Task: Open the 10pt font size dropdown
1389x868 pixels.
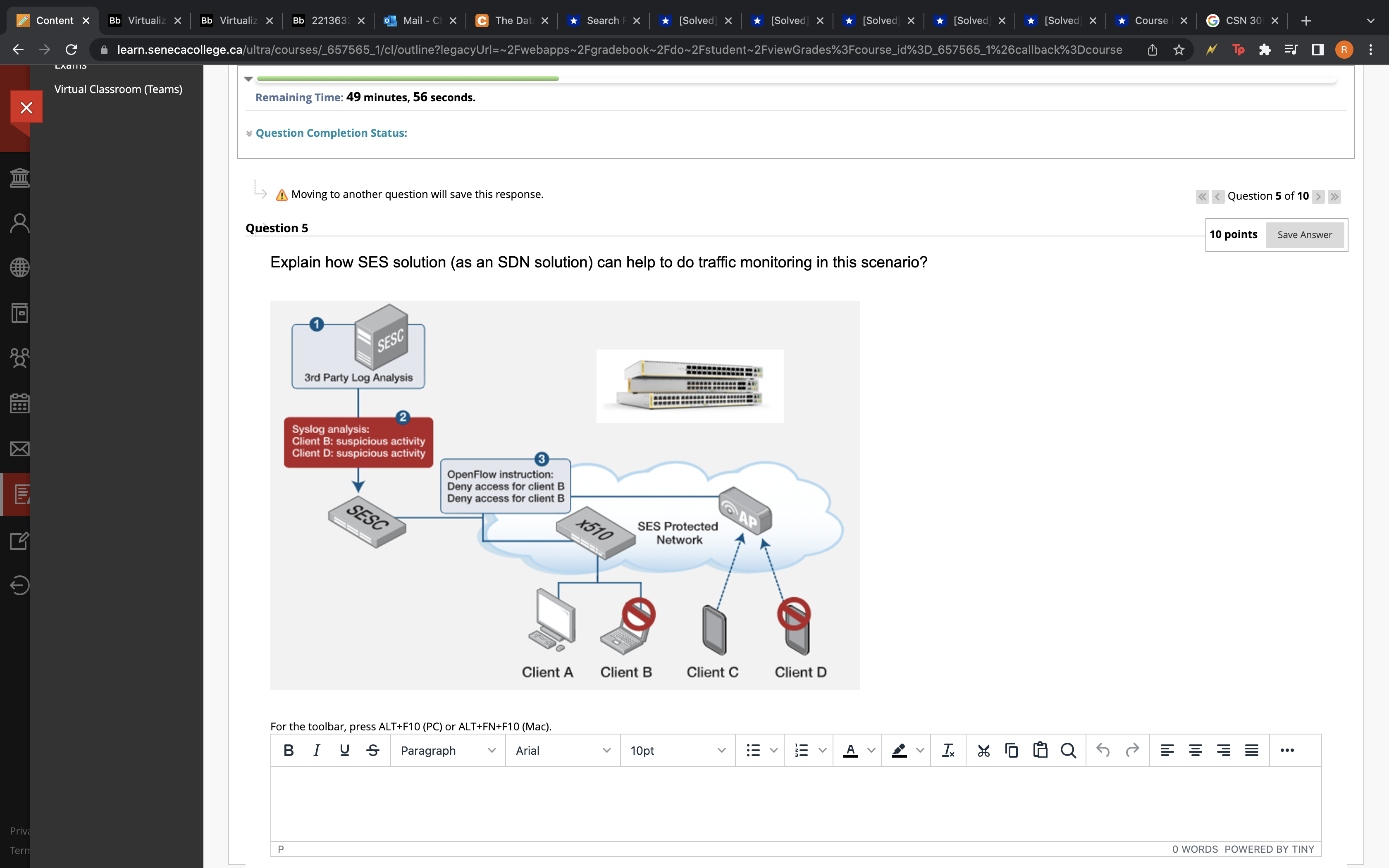Action: pyautogui.click(x=677, y=750)
